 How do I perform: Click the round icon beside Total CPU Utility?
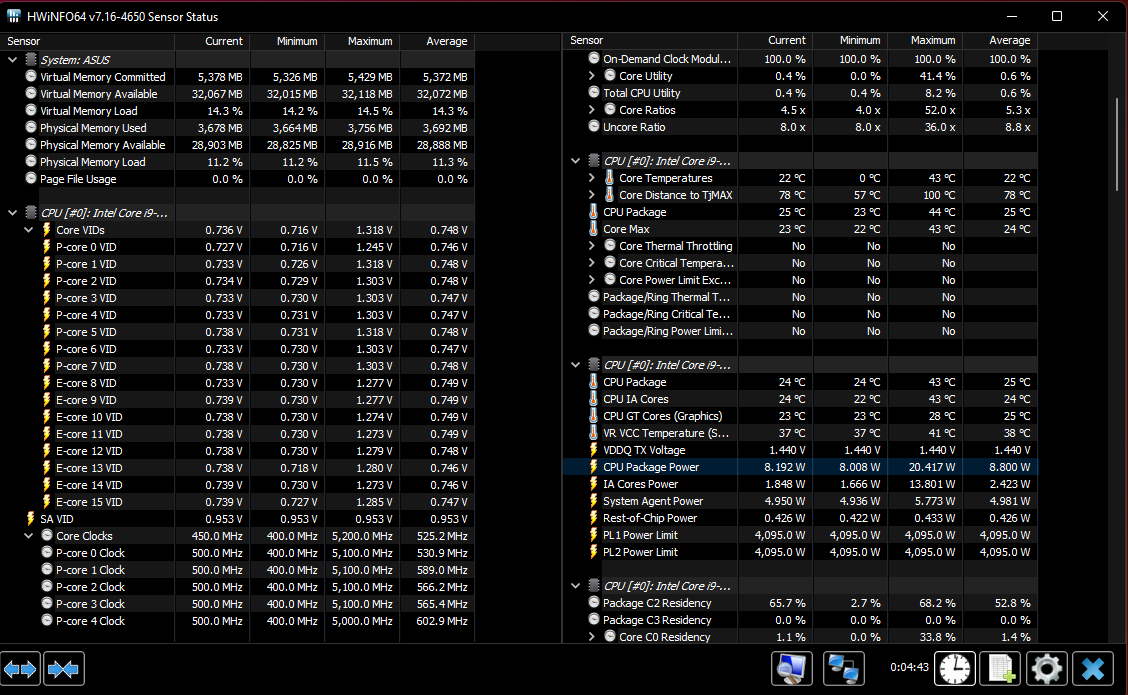pyautogui.click(x=593, y=92)
